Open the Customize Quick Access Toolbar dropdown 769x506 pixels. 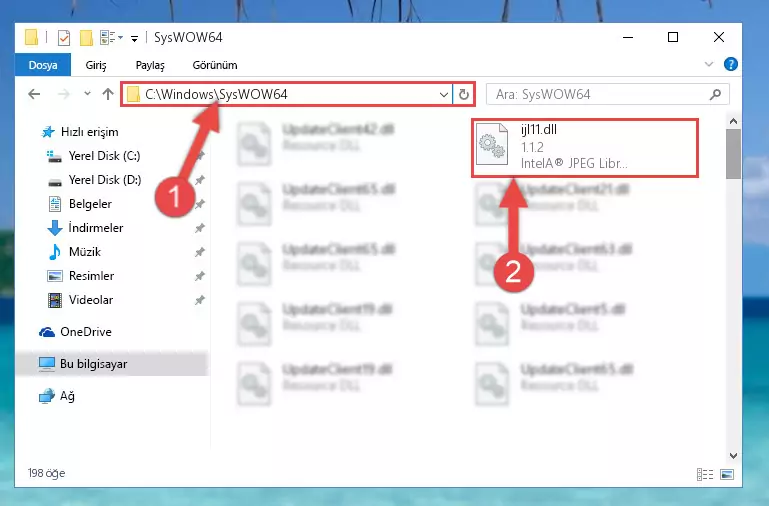pyautogui.click(x=134, y=38)
